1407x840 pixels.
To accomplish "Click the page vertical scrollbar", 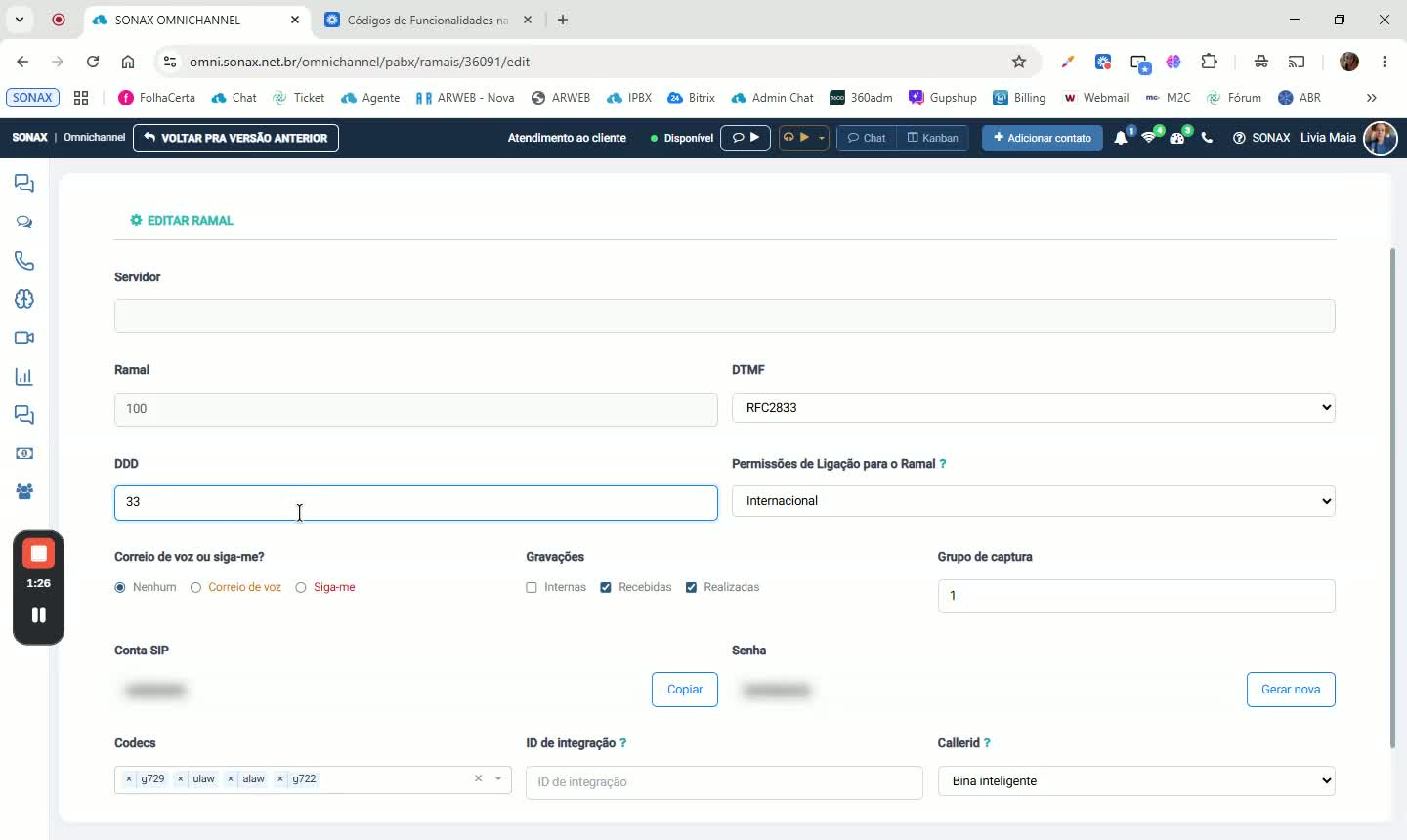I will (1392, 498).
